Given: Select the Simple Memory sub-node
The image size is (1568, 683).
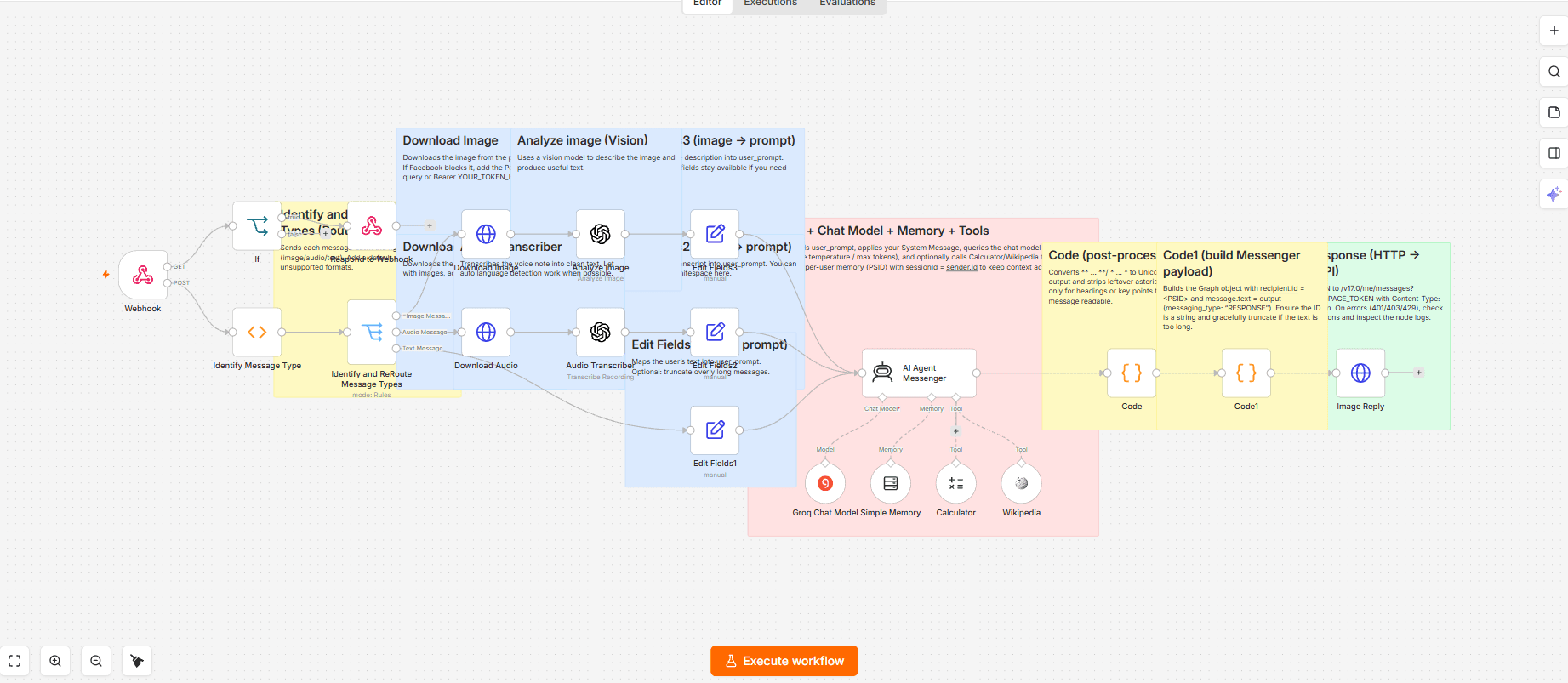Looking at the screenshot, I should [x=891, y=483].
